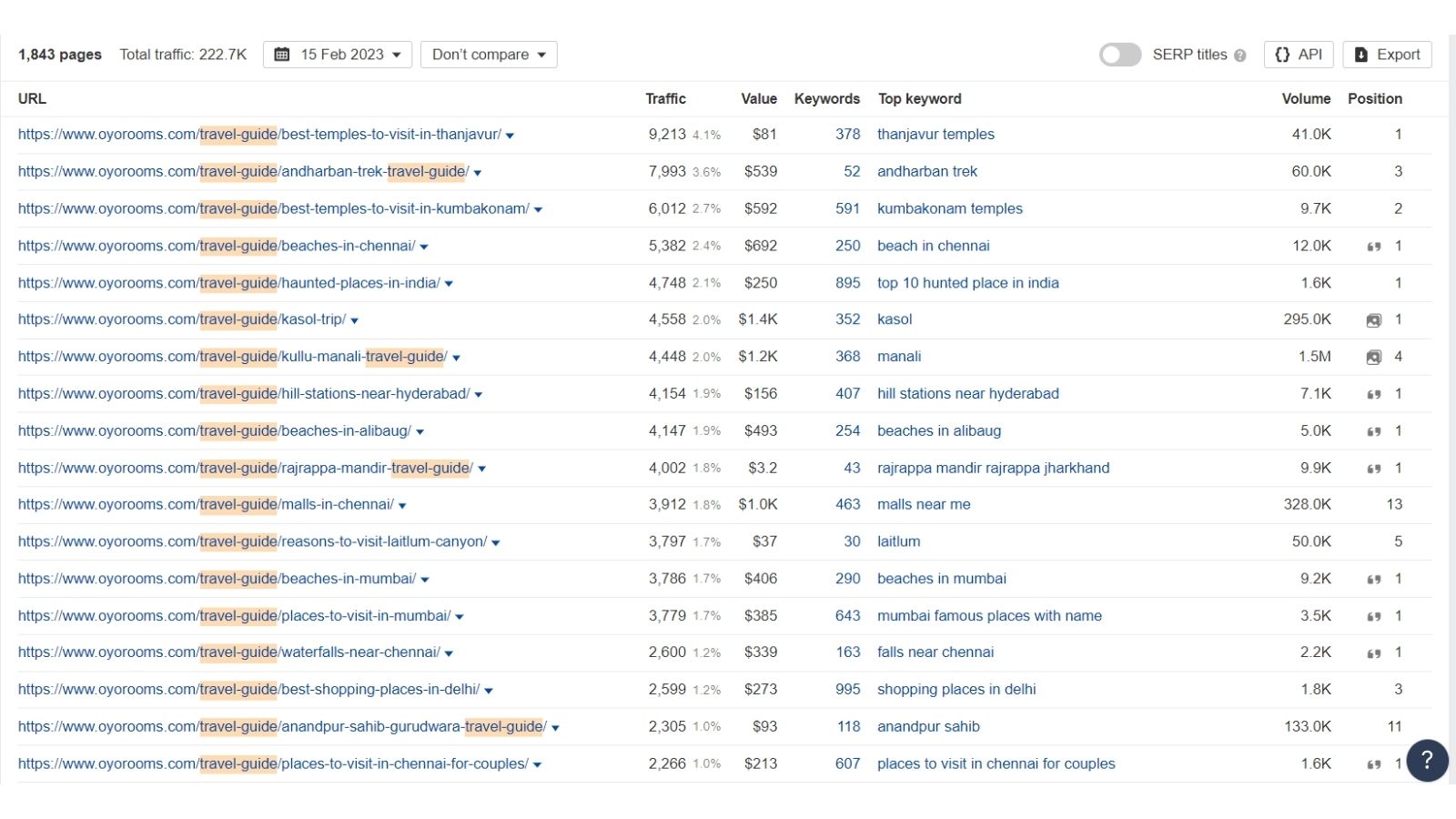Viewport: 1456px width, 819px height.
Task: Sort by Keywords column header
Action: 827,98
